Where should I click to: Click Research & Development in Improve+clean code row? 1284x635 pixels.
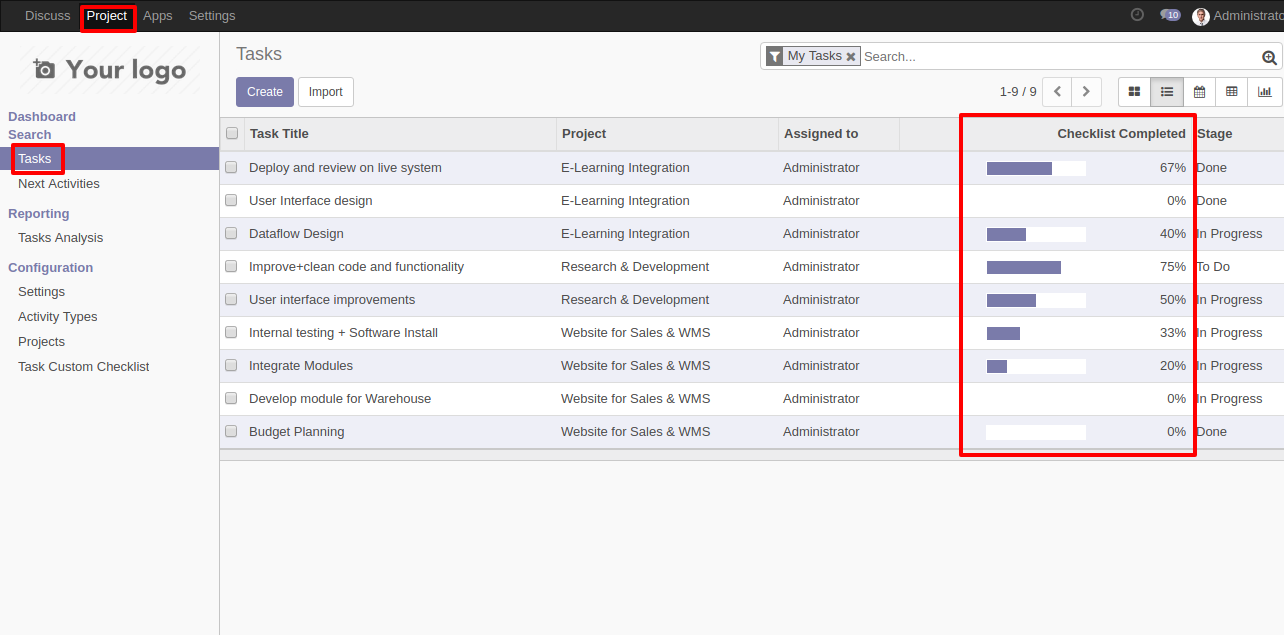coord(635,267)
